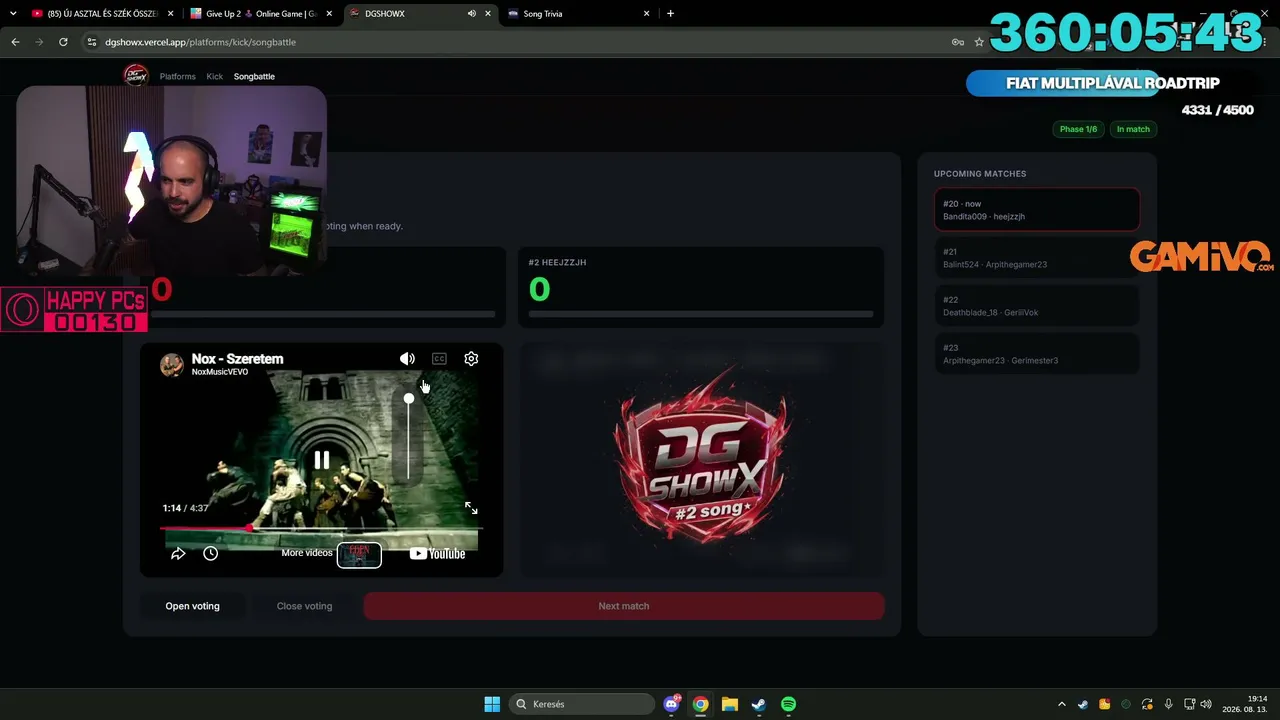Click the DG ShowX site logo

coord(135,76)
